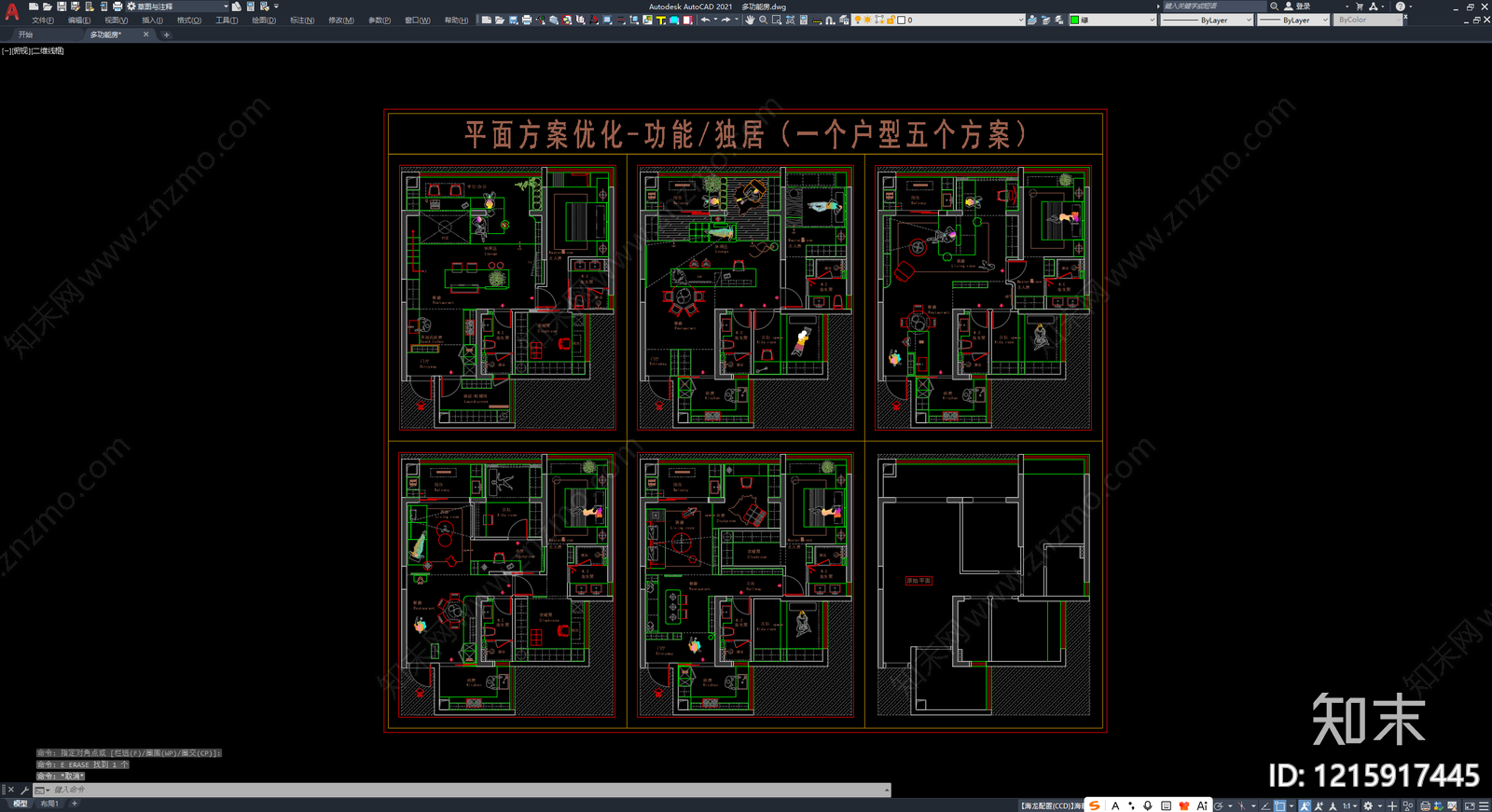The height and width of the screenshot is (812, 1492).
Task: Click the Sogou input method S icon
Action: (1095, 805)
